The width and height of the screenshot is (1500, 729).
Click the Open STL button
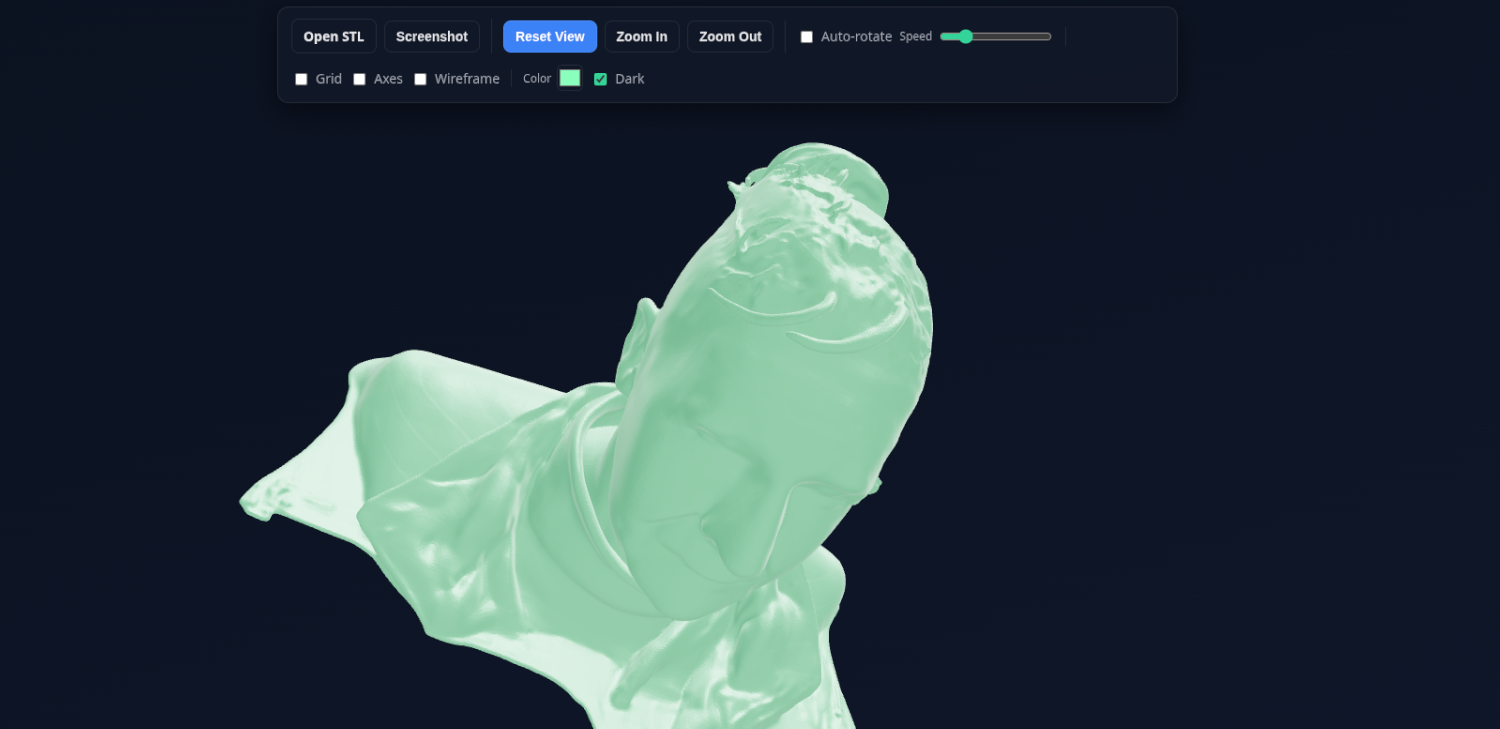click(x=333, y=36)
